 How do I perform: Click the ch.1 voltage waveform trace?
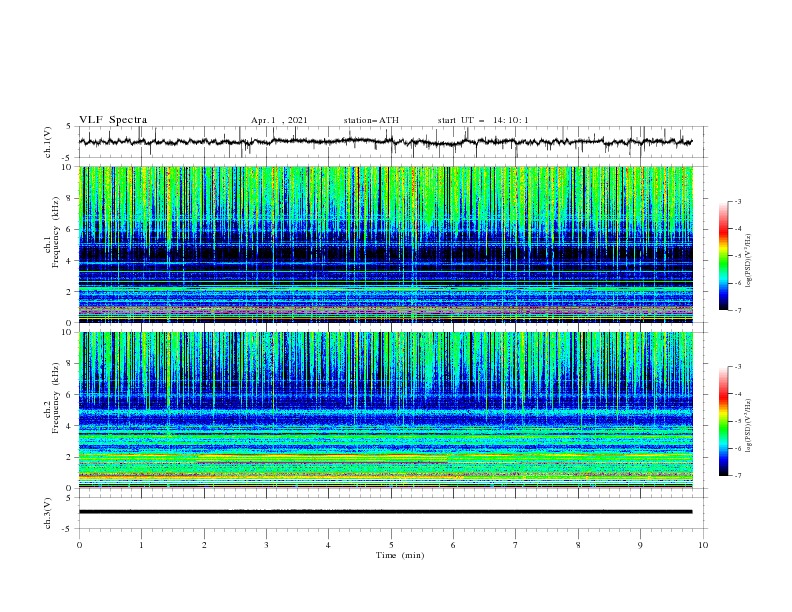[386, 142]
